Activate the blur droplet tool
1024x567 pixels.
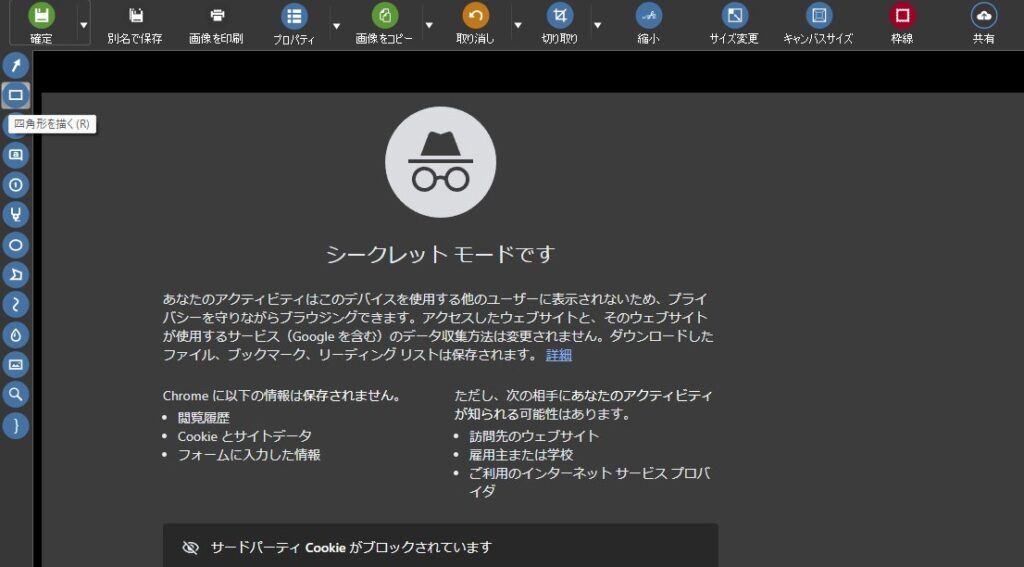[x=16, y=335]
